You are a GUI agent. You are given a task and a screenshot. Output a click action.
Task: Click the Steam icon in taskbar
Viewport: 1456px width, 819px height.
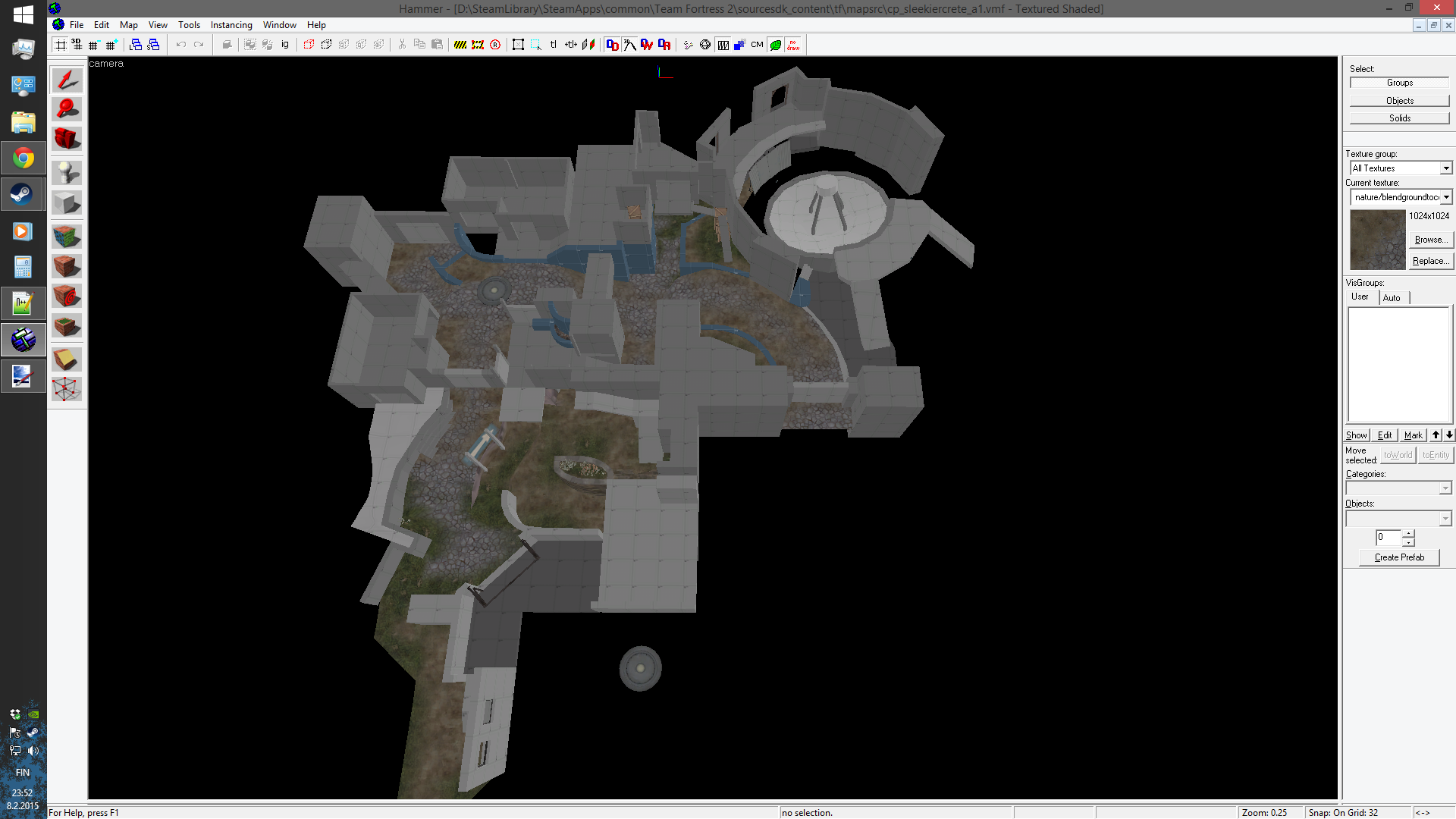tap(23, 195)
